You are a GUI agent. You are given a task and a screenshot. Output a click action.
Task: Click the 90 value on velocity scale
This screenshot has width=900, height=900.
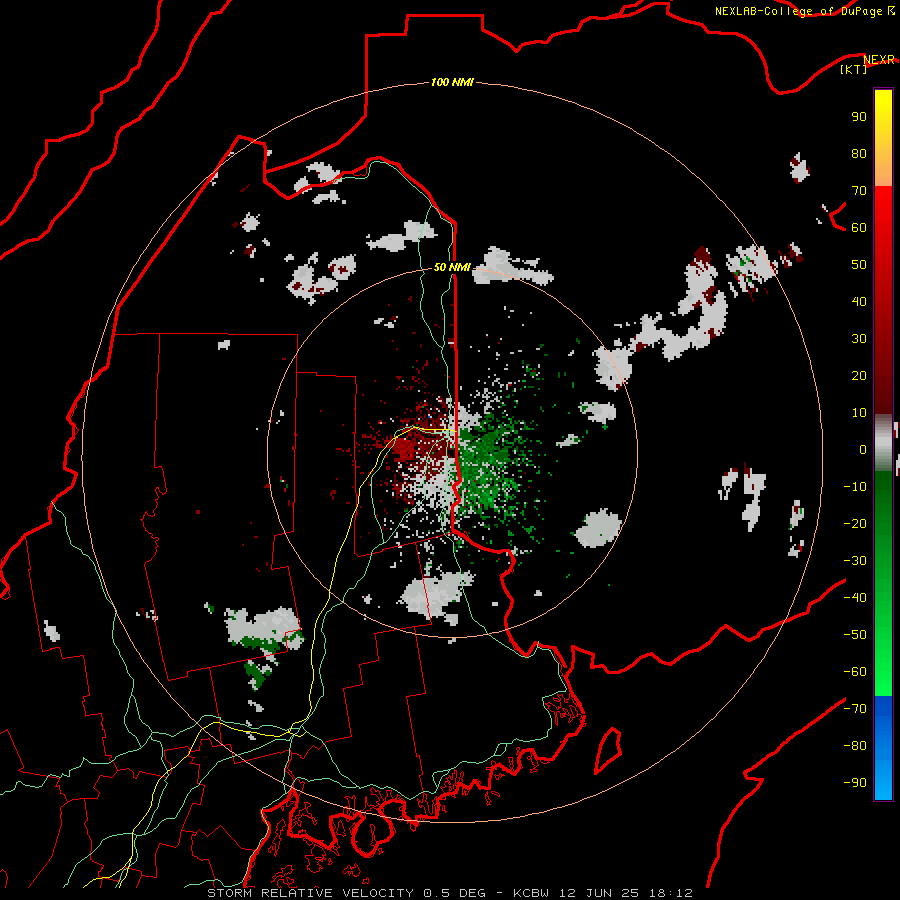pos(859,117)
